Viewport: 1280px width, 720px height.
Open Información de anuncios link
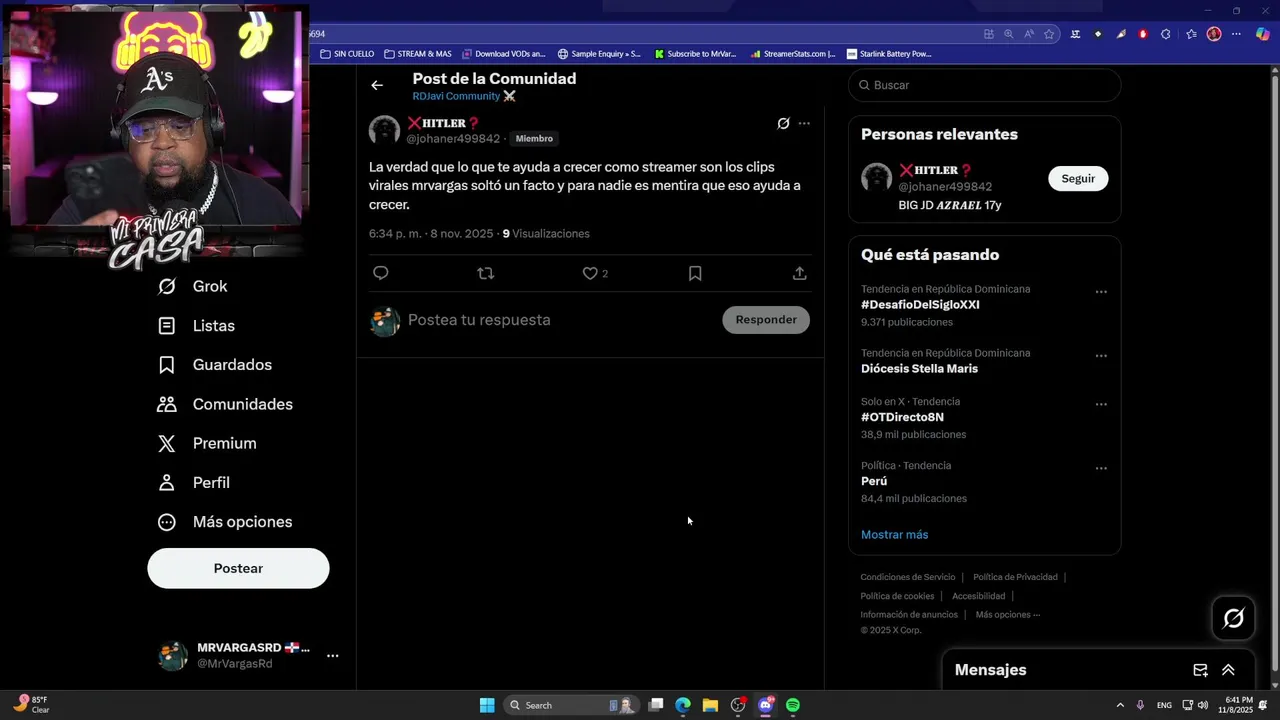pos(909,615)
